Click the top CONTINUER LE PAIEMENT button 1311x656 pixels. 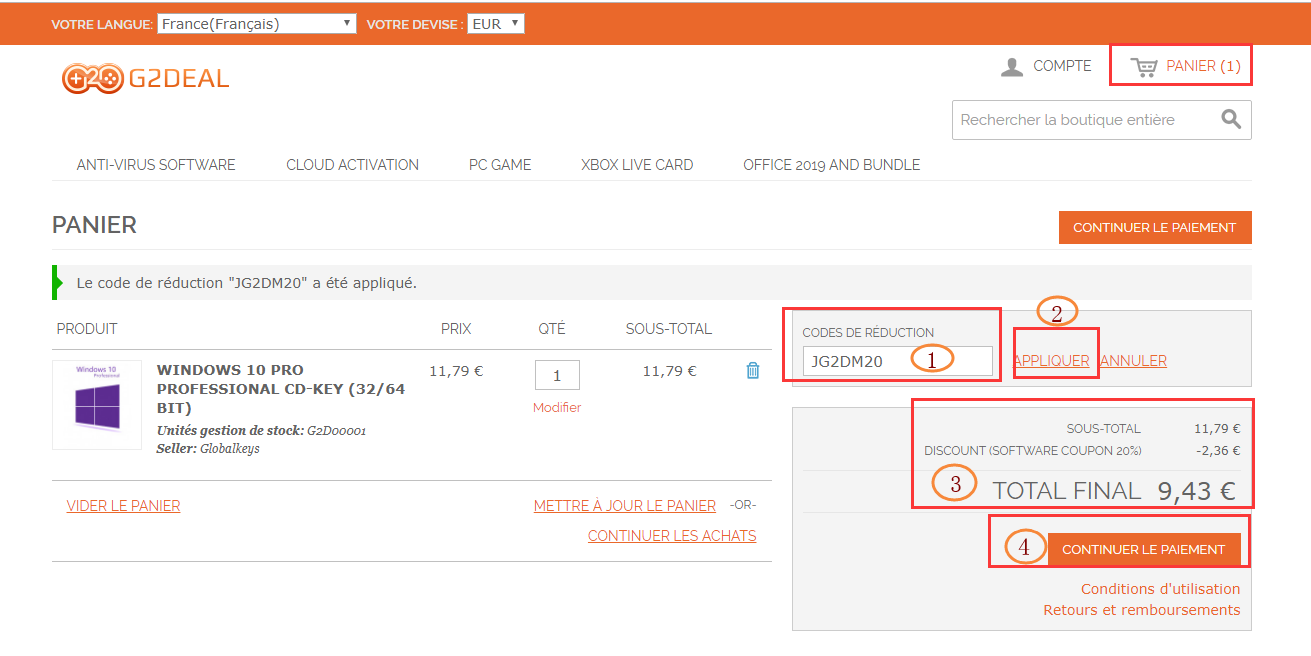tap(1155, 227)
